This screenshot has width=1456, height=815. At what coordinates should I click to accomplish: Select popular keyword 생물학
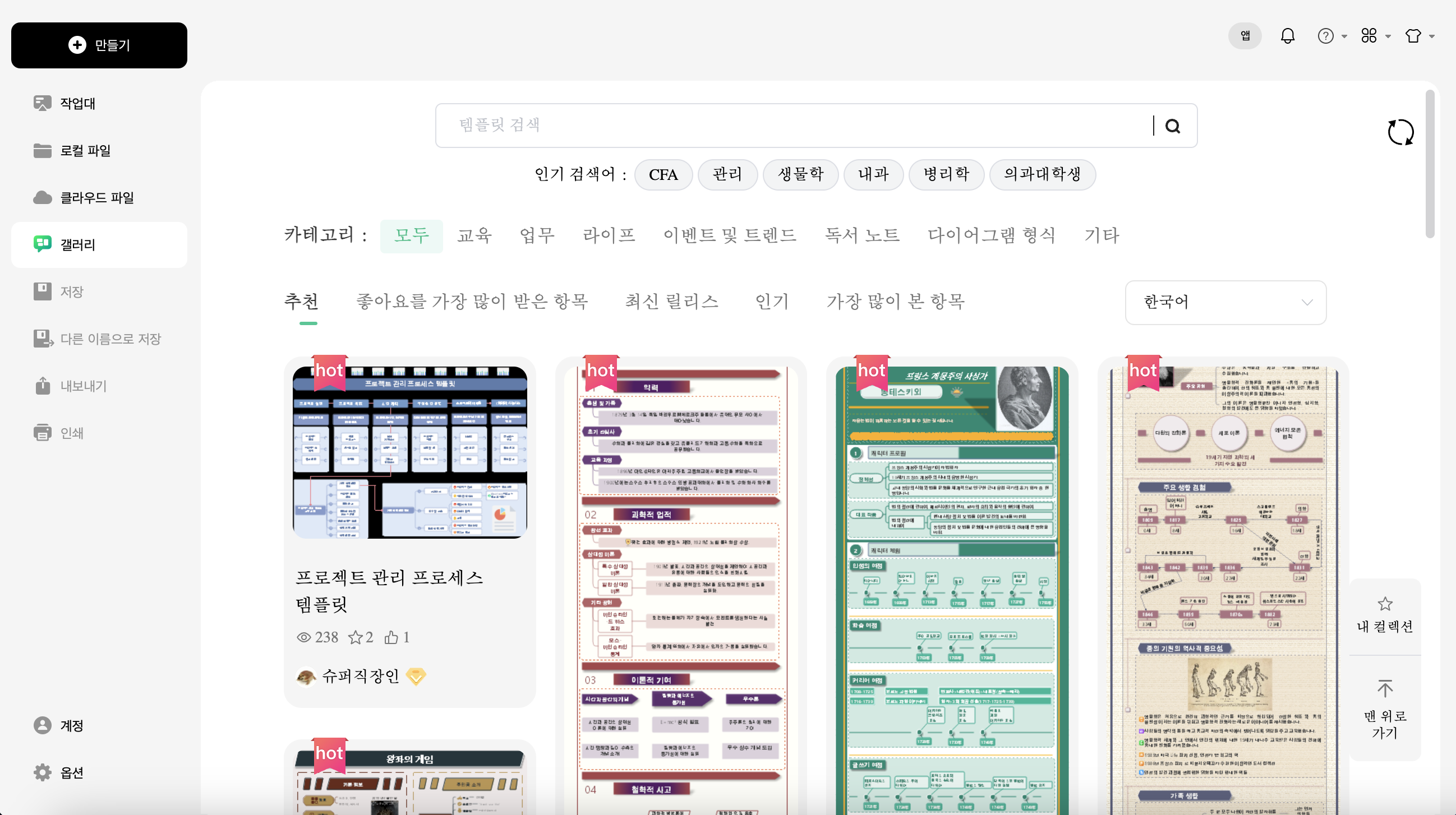point(800,174)
